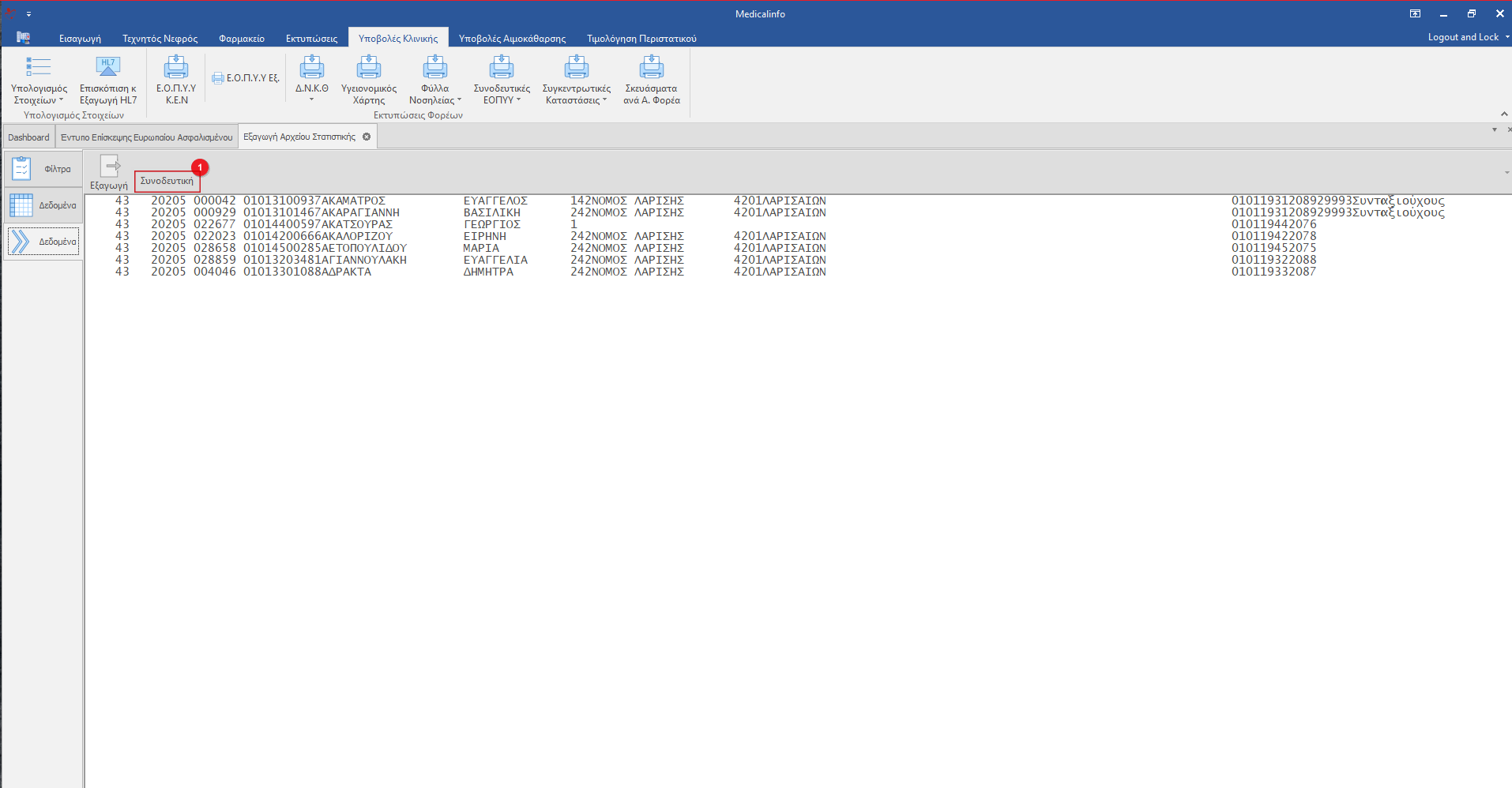Click the Υγειονομικός Χάρτης print icon

click(368, 68)
